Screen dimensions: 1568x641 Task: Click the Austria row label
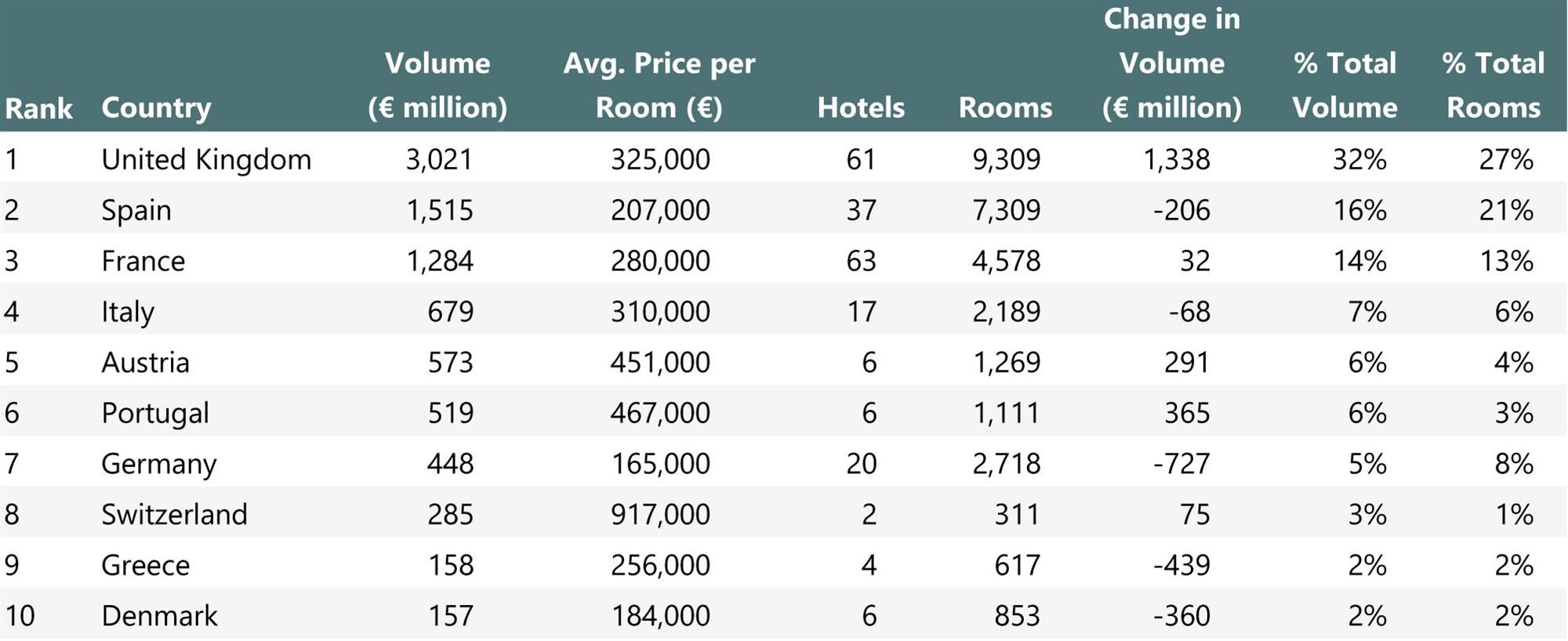(146, 363)
